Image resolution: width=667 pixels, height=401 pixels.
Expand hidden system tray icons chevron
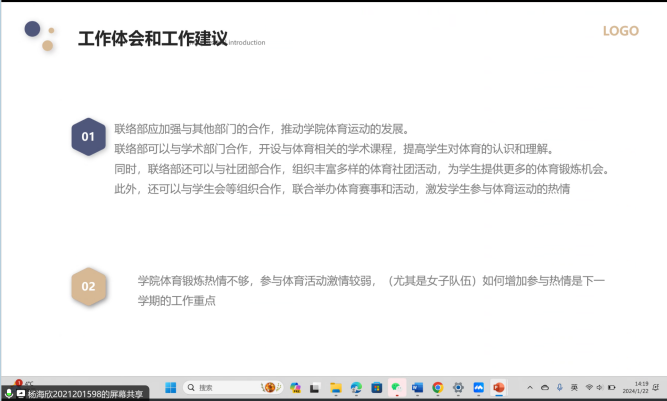point(530,387)
